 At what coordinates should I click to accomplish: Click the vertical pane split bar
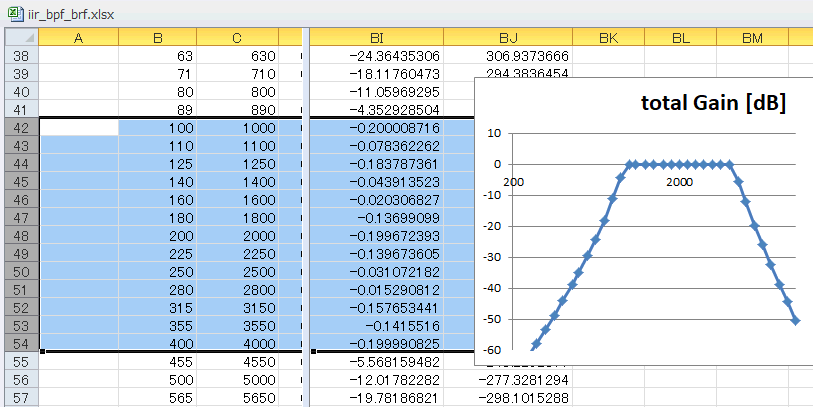coord(306,218)
